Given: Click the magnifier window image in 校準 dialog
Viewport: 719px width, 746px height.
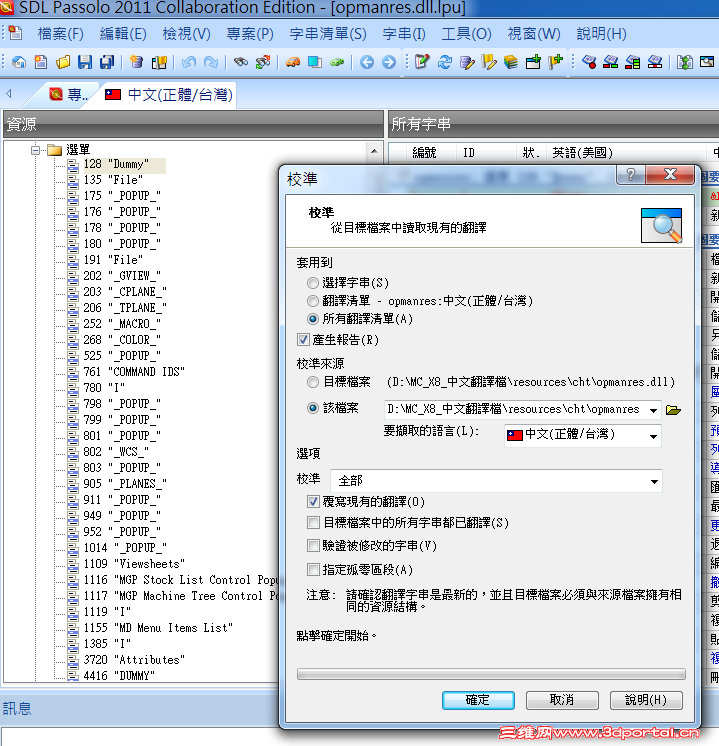Looking at the screenshot, I should tap(661, 226).
